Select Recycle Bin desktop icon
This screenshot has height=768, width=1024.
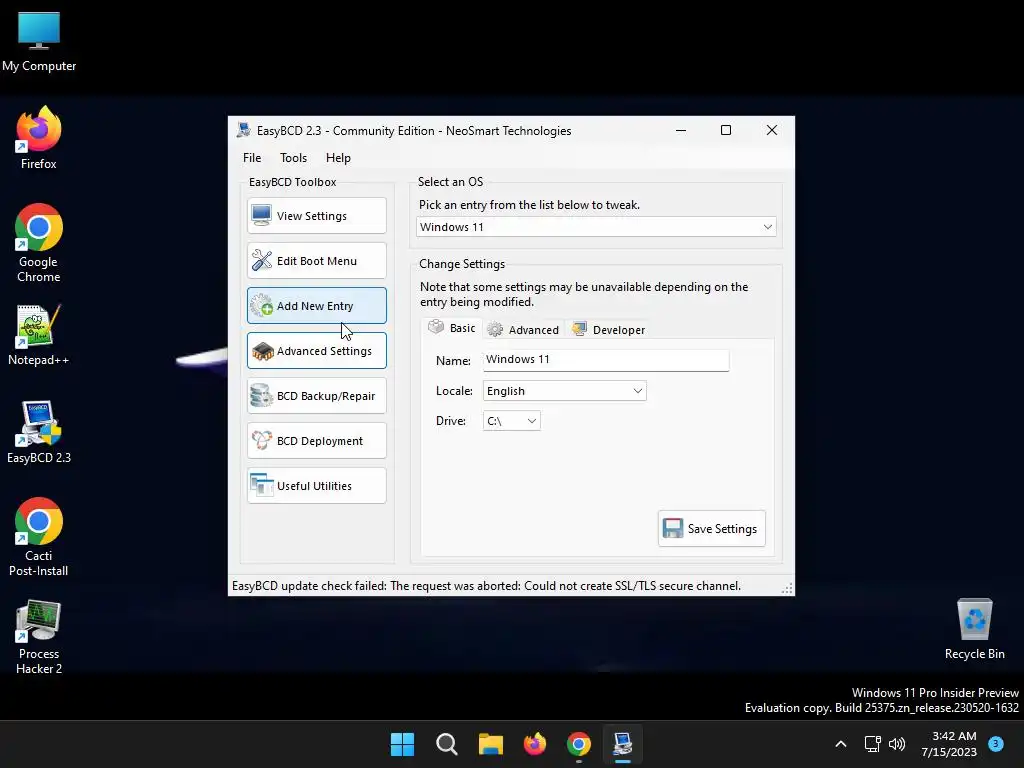coord(974,630)
